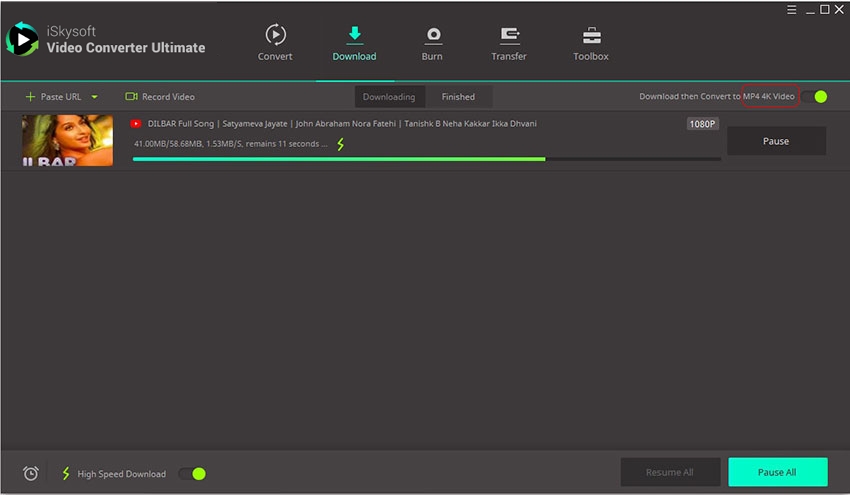Select the Downloading tab
This screenshot has width=850, height=495.
[389, 97]
